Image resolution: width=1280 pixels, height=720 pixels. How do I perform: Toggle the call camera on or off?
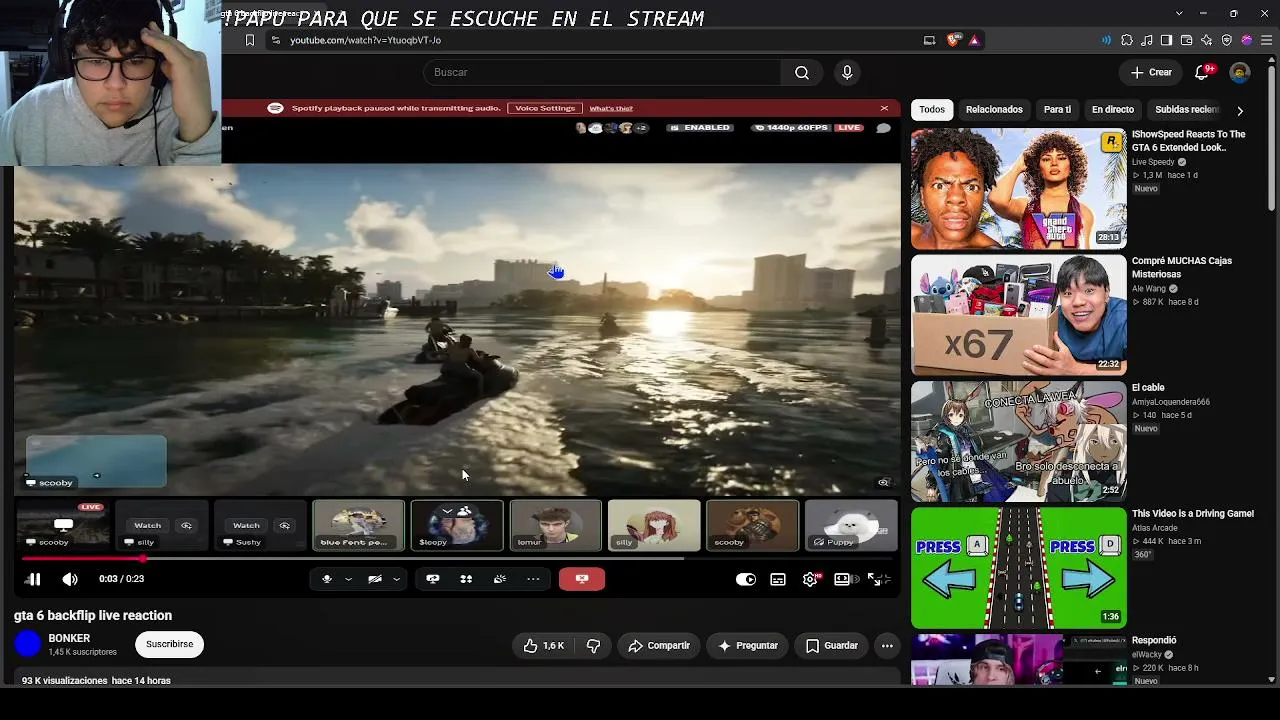point(375,579)
